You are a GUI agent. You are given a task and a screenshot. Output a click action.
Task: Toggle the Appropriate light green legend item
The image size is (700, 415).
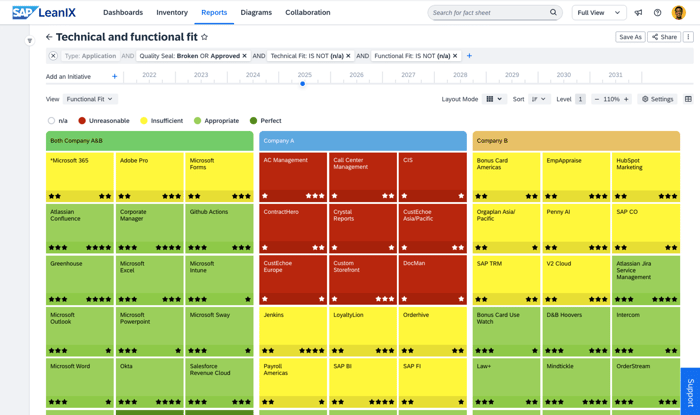(217, 120)
